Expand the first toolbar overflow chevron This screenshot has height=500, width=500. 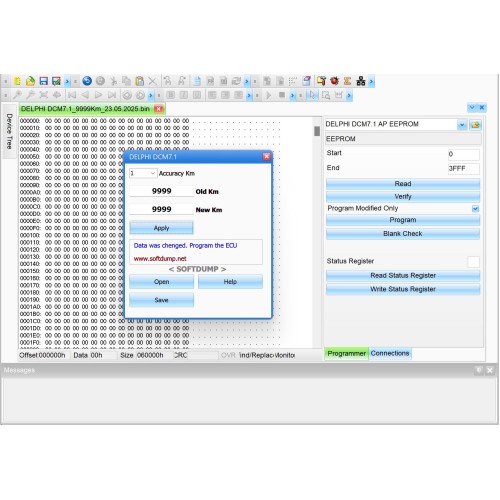pyautogui.click(x=67, y=81)
